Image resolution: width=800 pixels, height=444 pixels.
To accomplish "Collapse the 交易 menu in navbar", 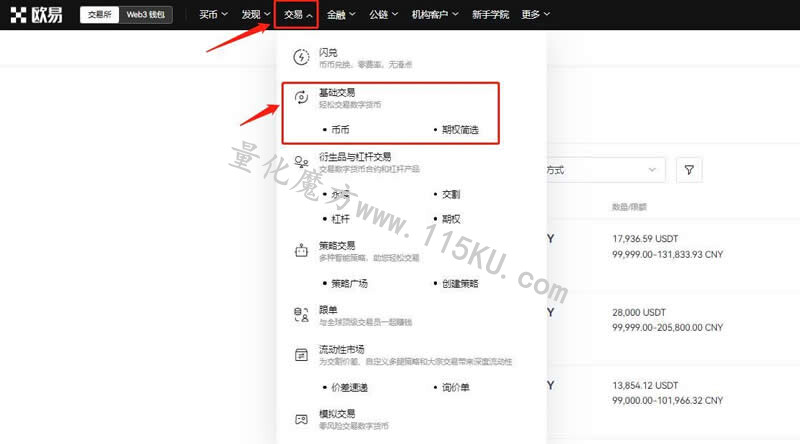I will (298, 15).
